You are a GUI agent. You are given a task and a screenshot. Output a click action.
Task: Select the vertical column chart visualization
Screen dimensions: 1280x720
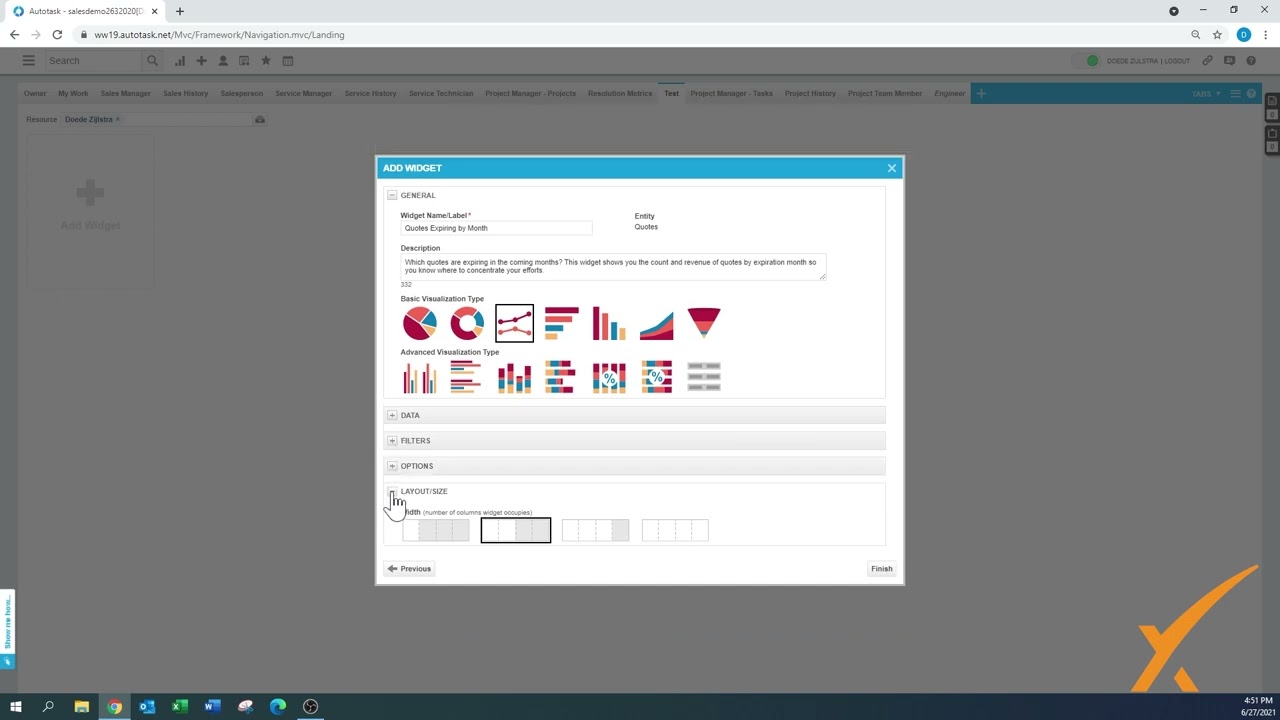609,323
